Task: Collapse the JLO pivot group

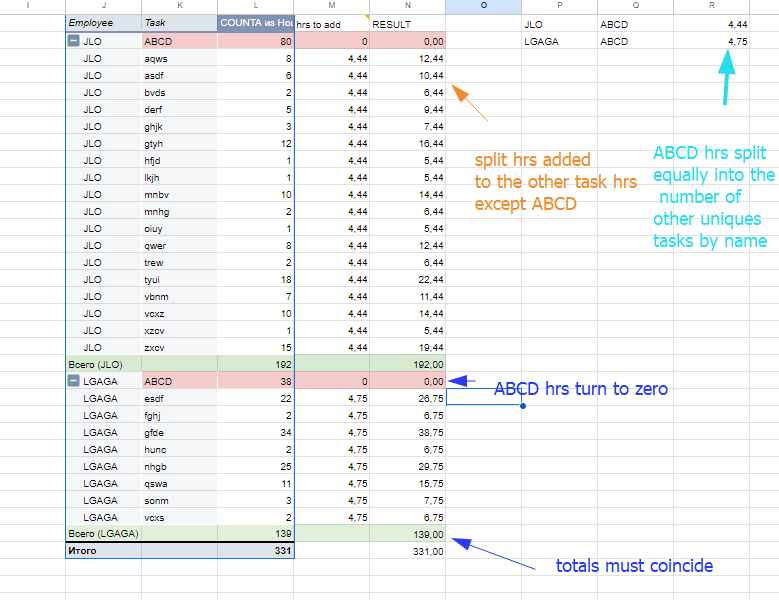Action: tap(73, 41)
